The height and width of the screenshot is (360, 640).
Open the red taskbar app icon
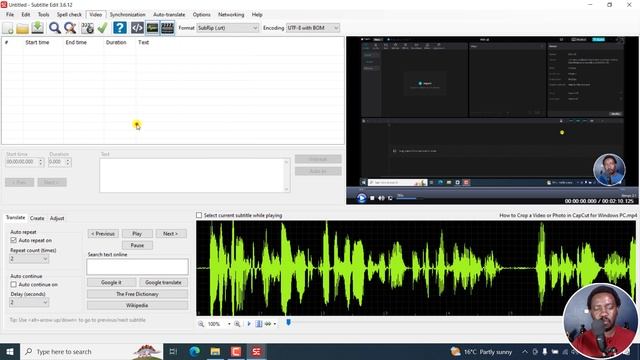pyautogui.click(x=236, y=351)
